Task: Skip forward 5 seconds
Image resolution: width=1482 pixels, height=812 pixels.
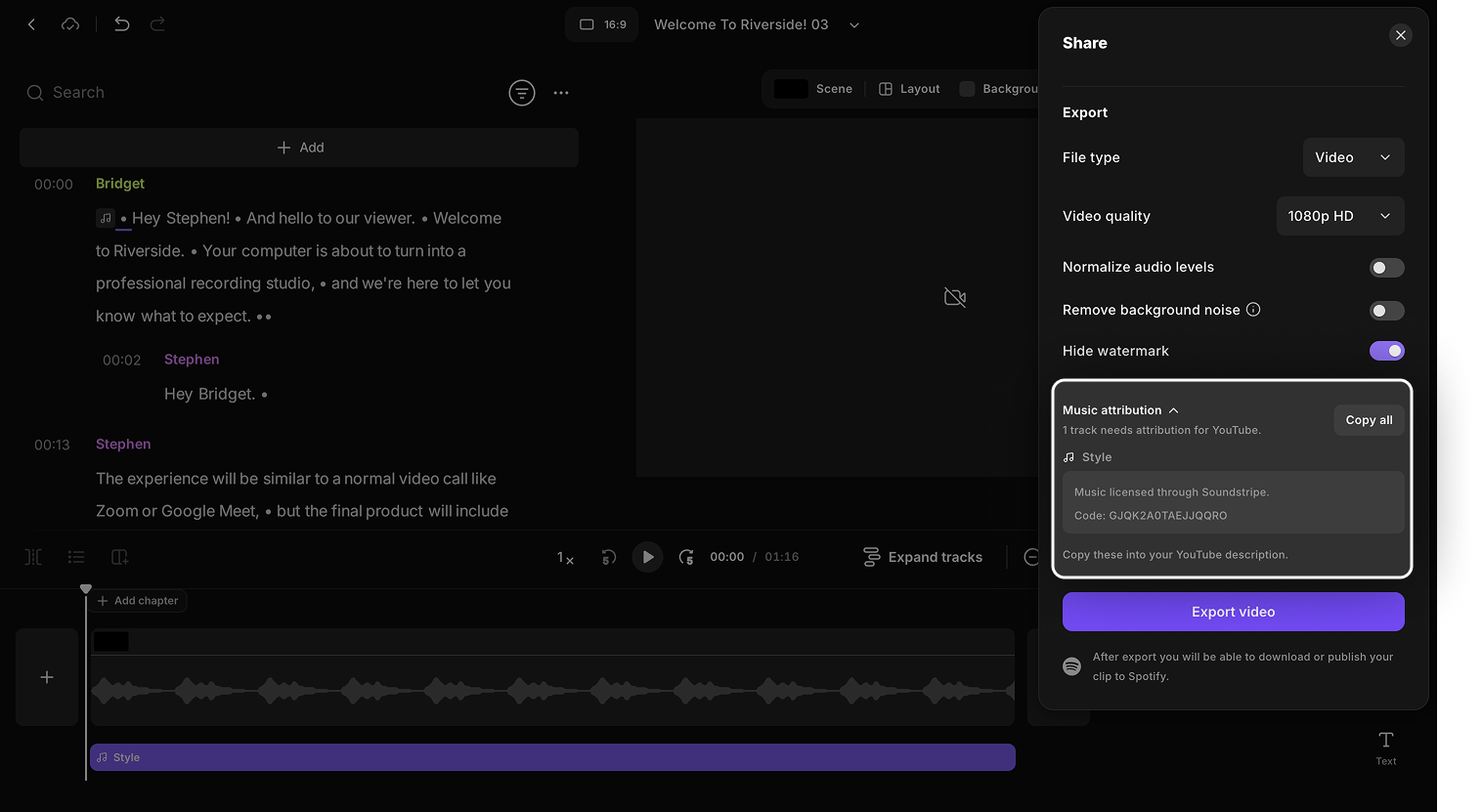Action: pos(686,557)
